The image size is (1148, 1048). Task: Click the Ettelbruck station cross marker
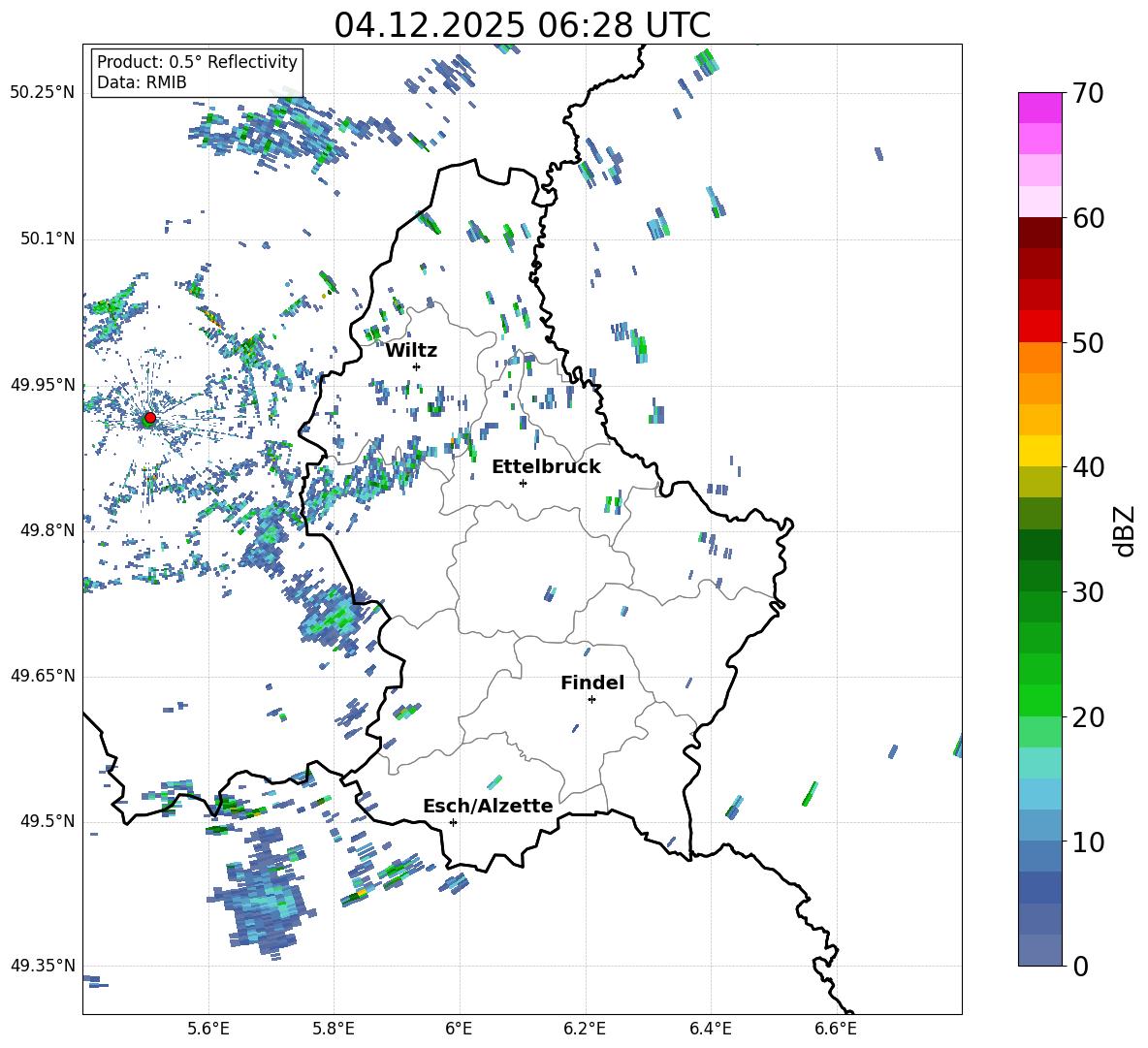pyautogui.click(x=523, y=483)
